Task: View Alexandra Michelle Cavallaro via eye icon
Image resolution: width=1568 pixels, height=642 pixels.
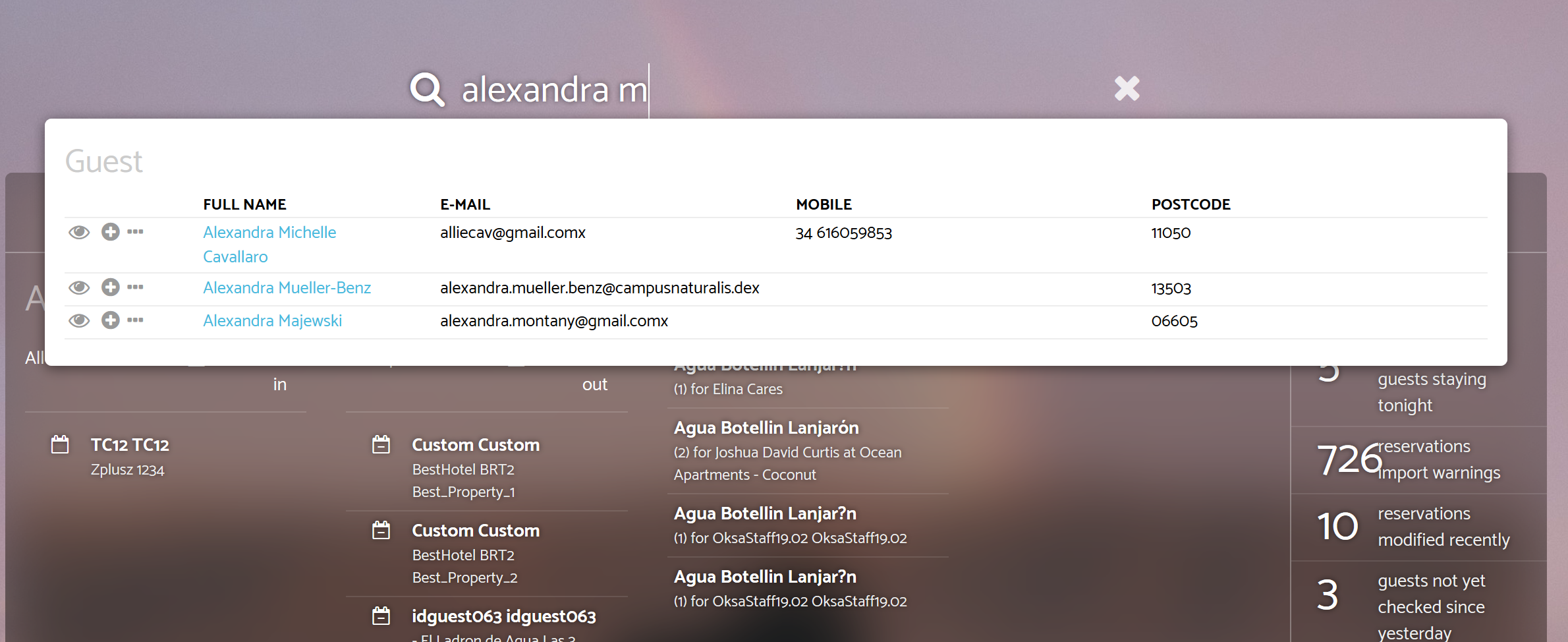Action: [x=79, y=232]
